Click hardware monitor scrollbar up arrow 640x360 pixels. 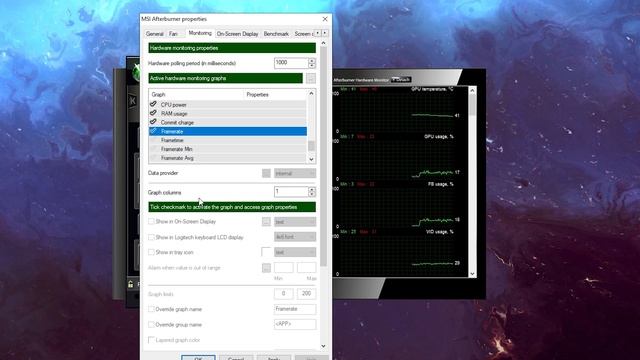pos(472,91)
